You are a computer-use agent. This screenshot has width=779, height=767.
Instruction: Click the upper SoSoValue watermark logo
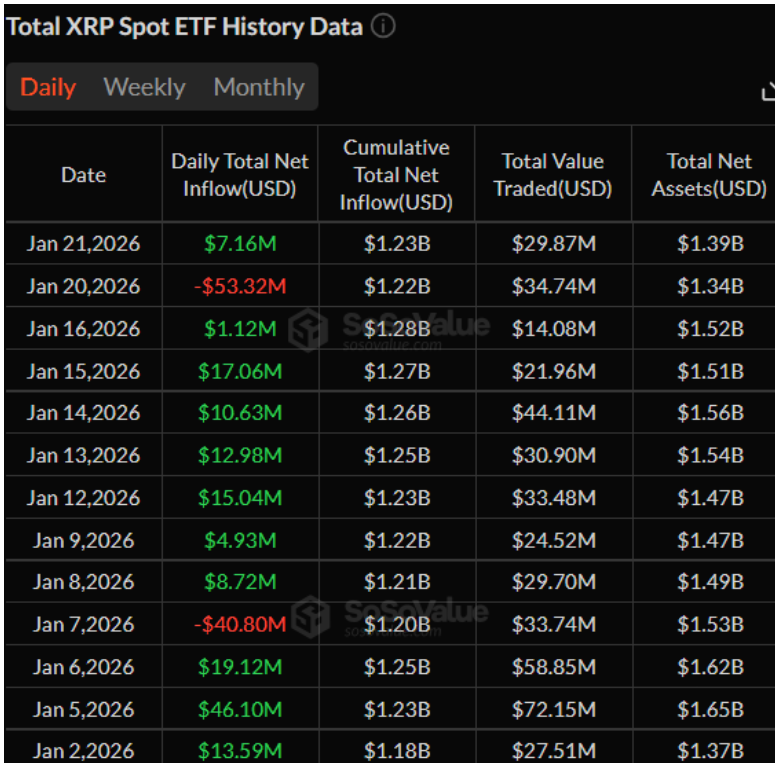click(309, 327)
